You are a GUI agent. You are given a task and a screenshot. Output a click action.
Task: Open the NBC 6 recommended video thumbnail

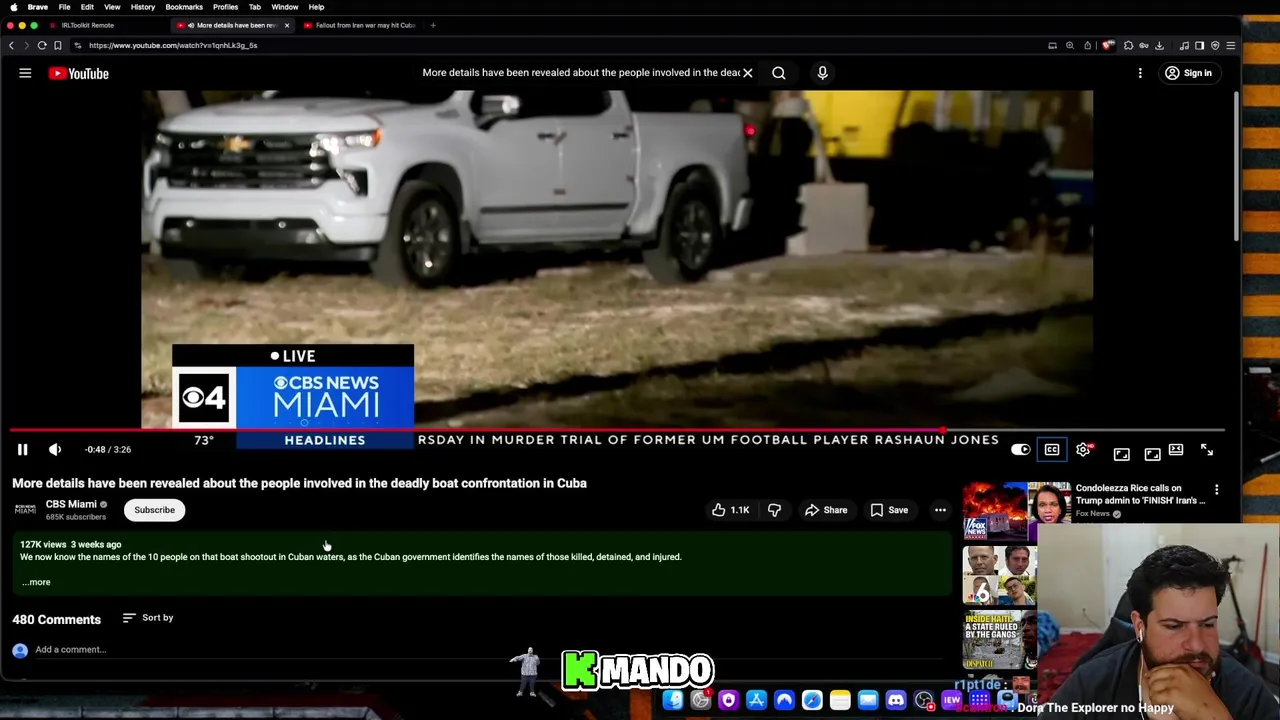999,575
